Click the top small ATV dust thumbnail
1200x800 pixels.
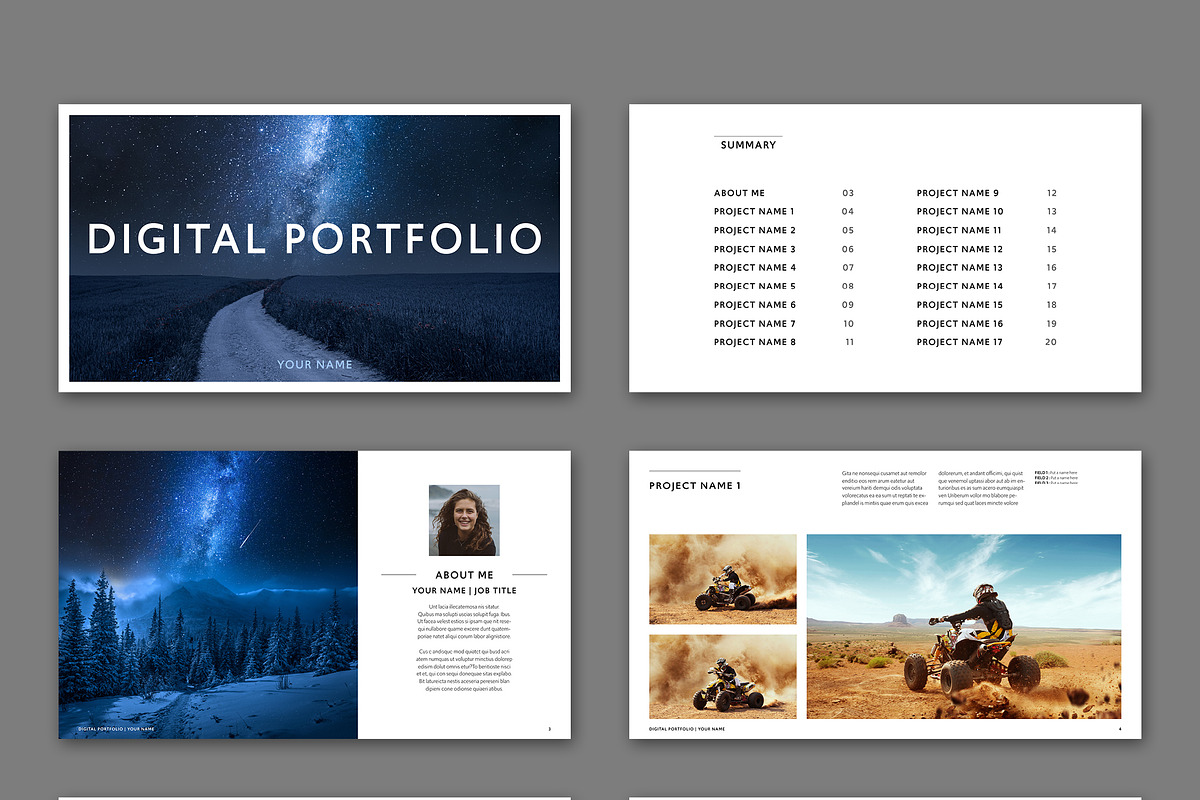[x=722, y=579]
